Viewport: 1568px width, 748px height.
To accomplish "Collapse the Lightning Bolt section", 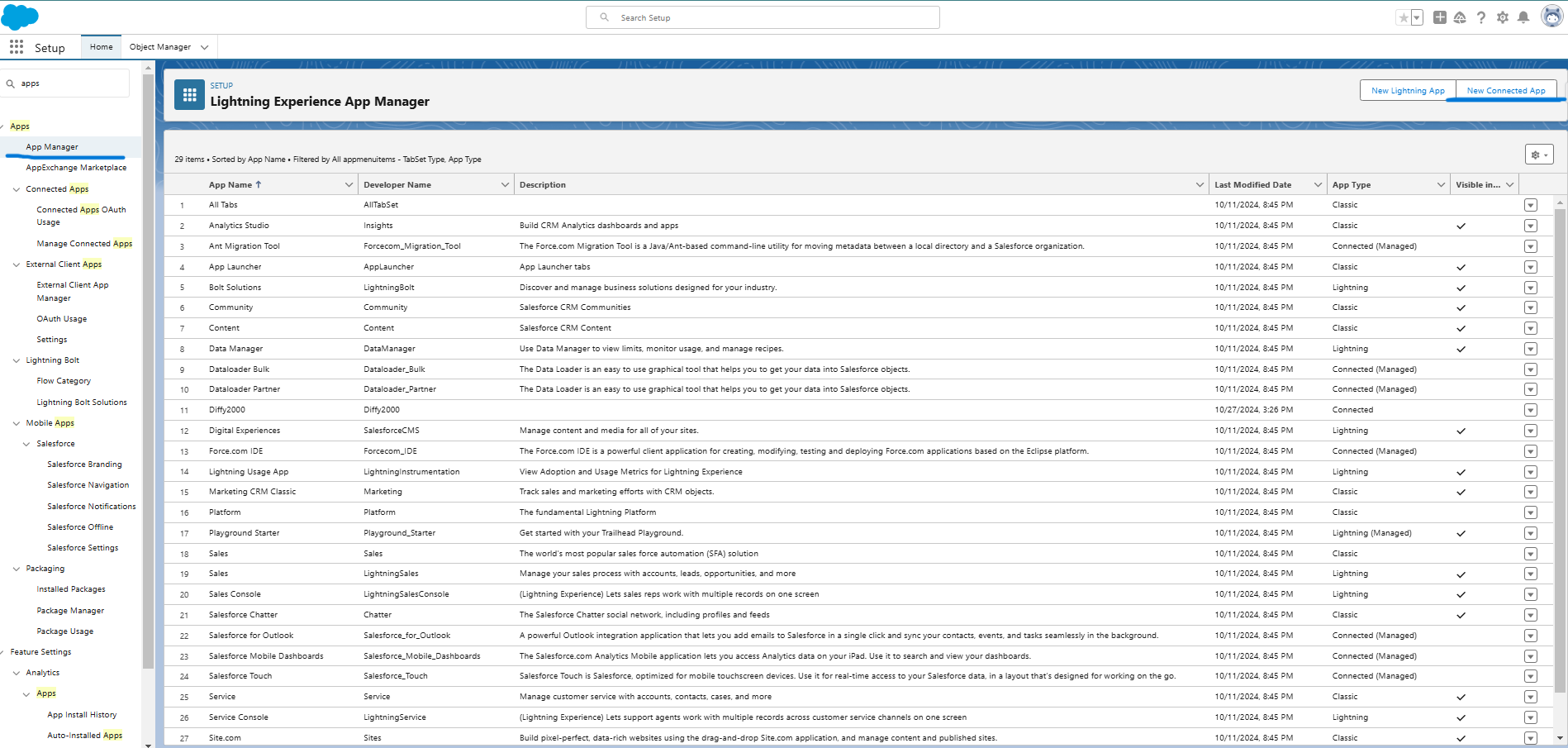I will tap(17, 360).
